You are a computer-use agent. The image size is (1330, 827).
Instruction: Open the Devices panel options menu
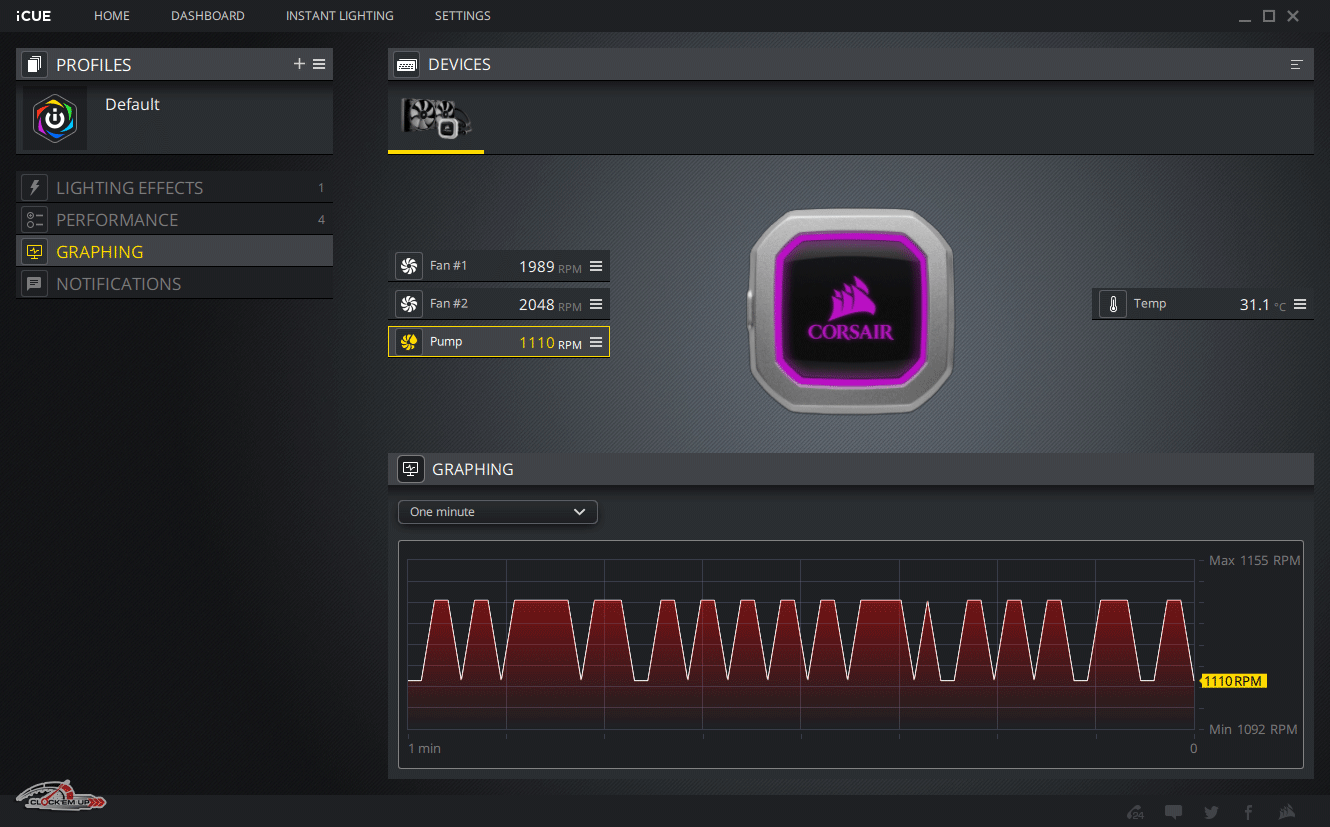1297,64
